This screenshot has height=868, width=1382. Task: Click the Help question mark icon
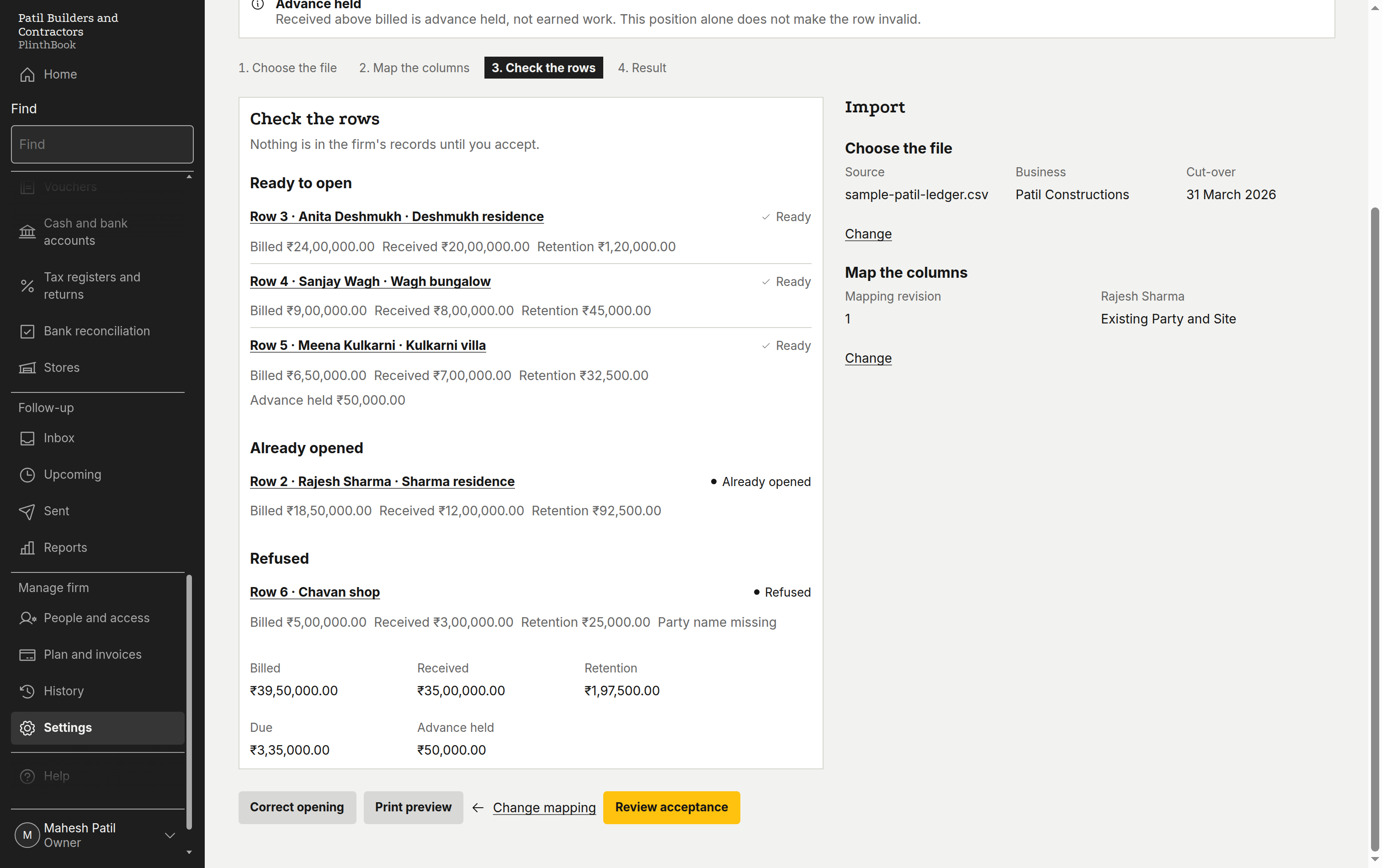(27, 776)
